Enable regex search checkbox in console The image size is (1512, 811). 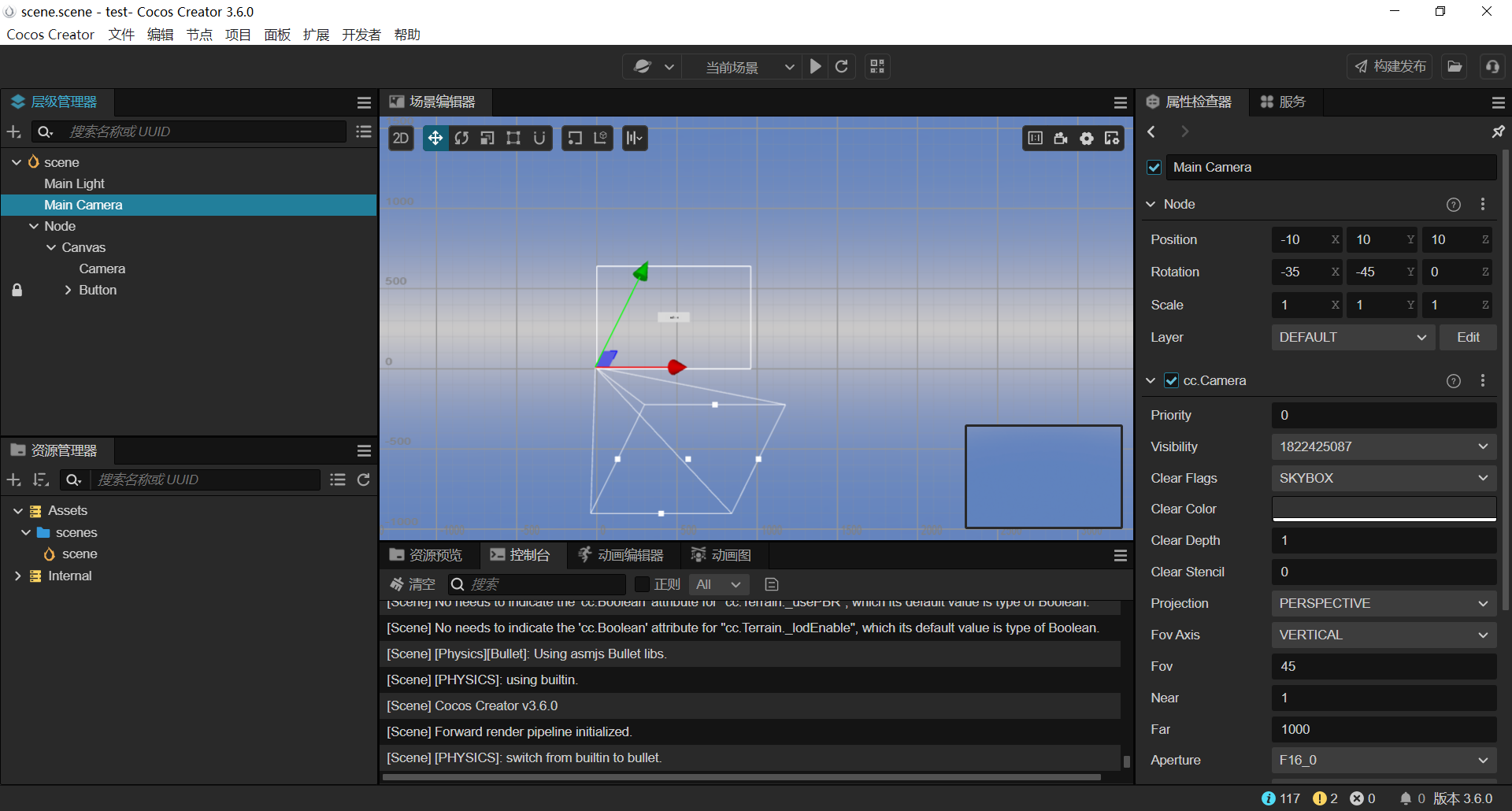click(x=642, y=584)
